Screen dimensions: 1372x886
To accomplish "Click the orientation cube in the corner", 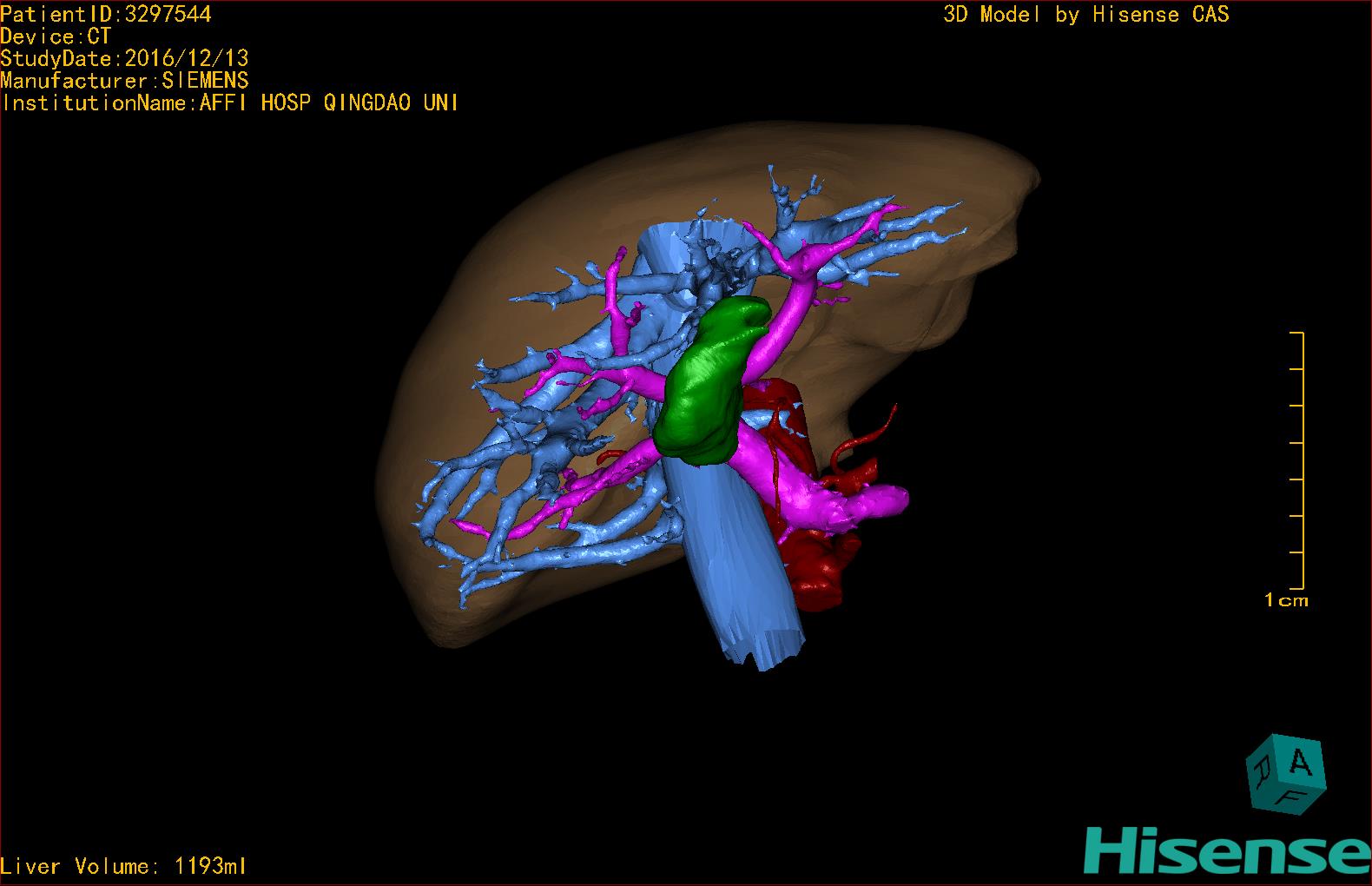I will click(1286, 776).
